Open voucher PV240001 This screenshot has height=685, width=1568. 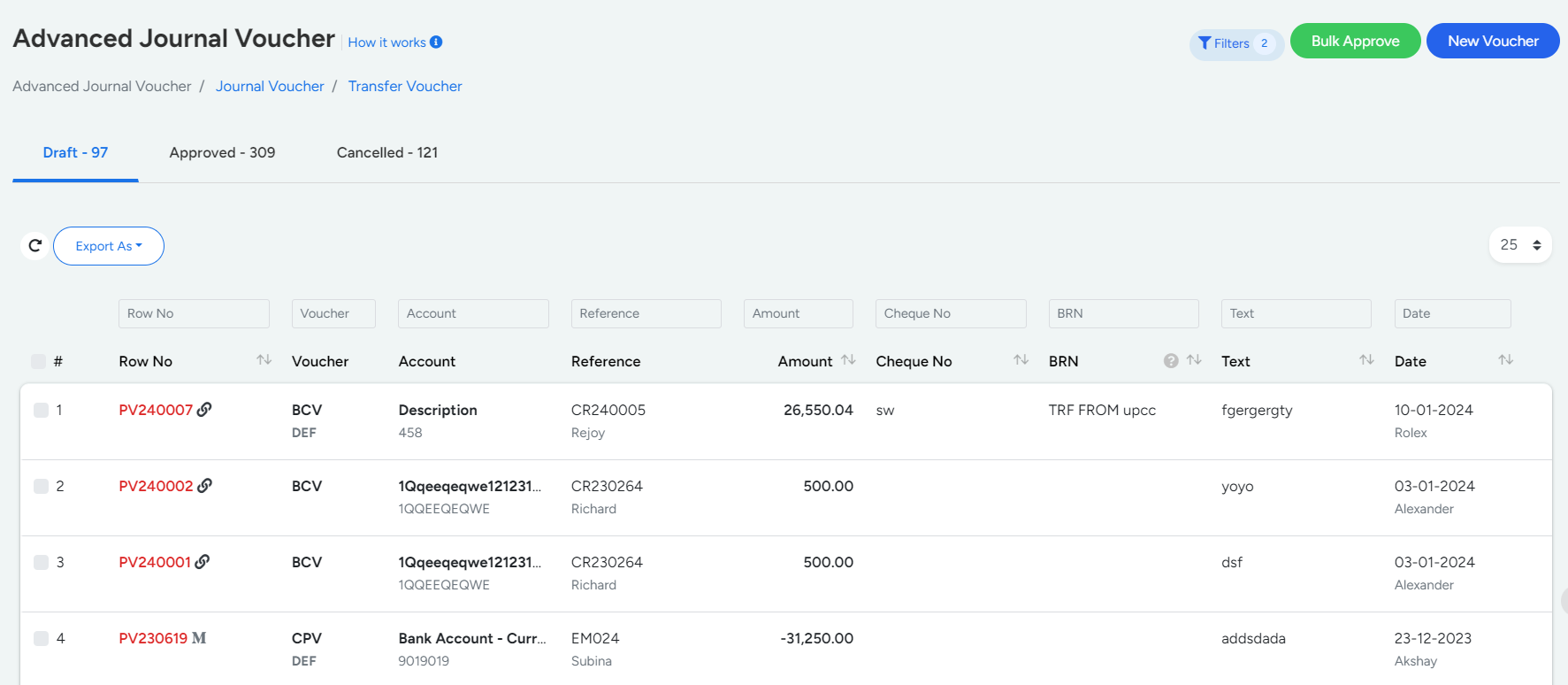point(155,562)
